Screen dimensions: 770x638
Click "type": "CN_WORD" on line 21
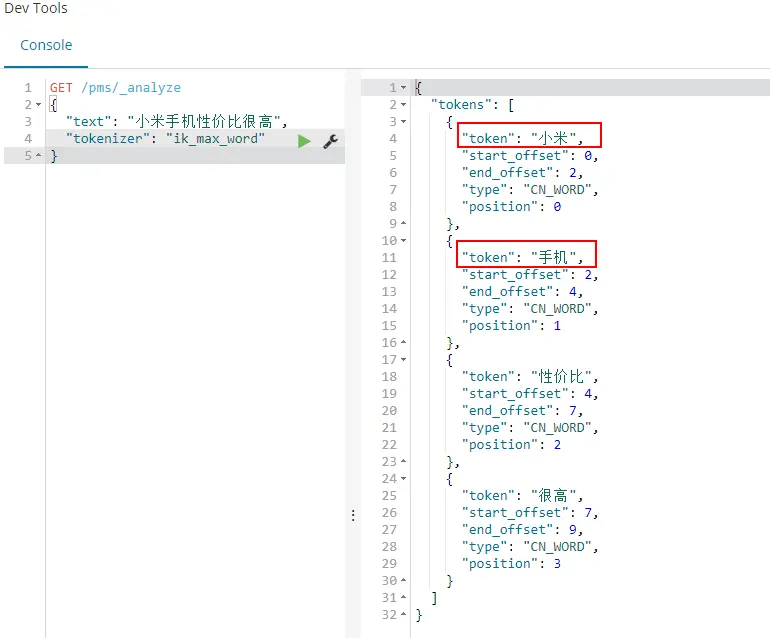tap(530, 428)
